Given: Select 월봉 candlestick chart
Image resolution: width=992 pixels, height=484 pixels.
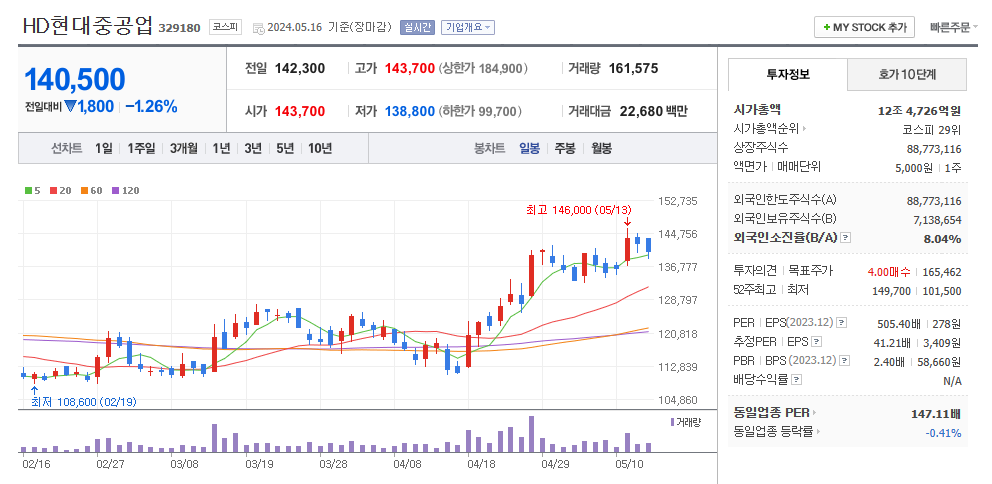Looking at the screenshot, I should (602, 149).
